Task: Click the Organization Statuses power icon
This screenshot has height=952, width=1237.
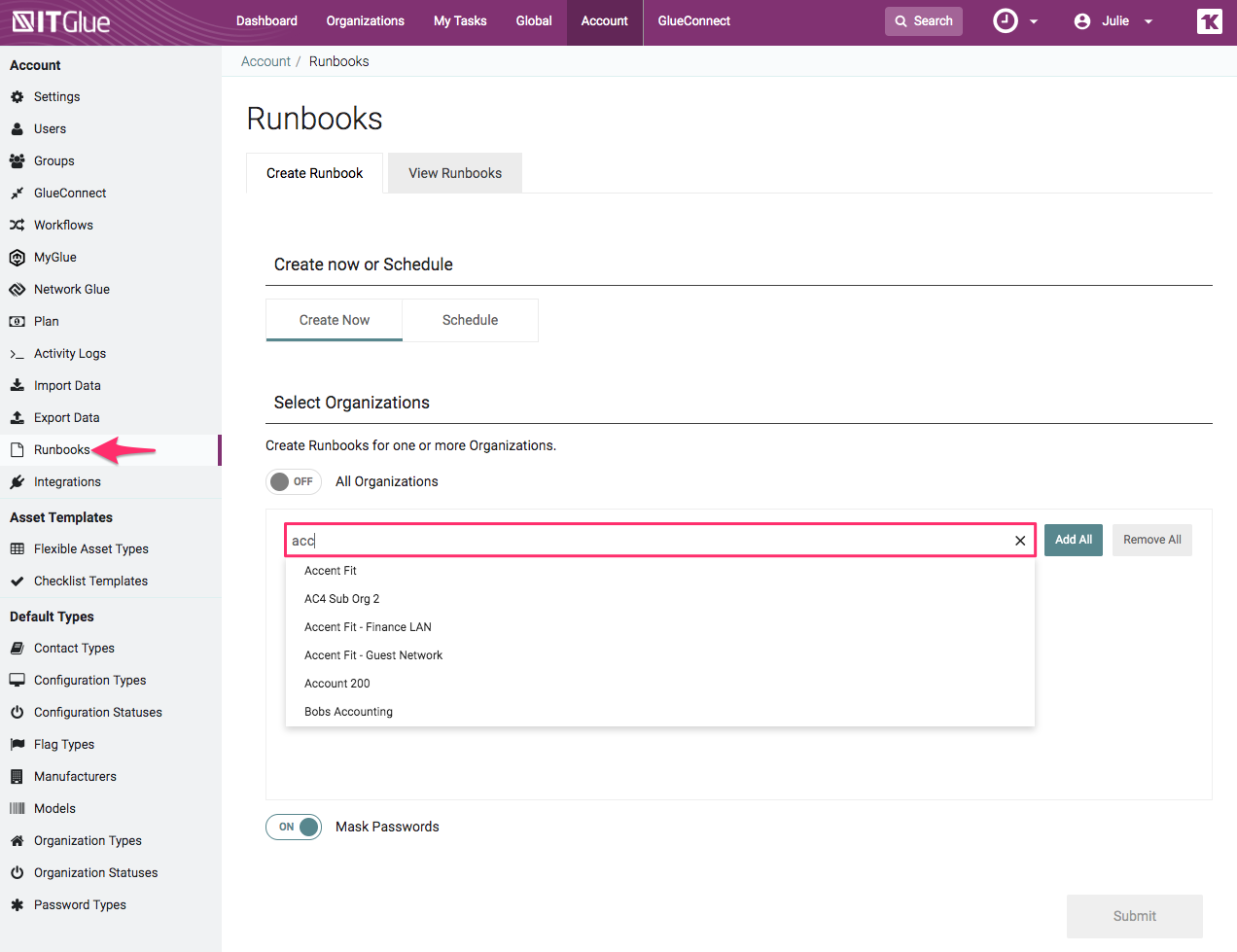Action: [x=17, y=873]
